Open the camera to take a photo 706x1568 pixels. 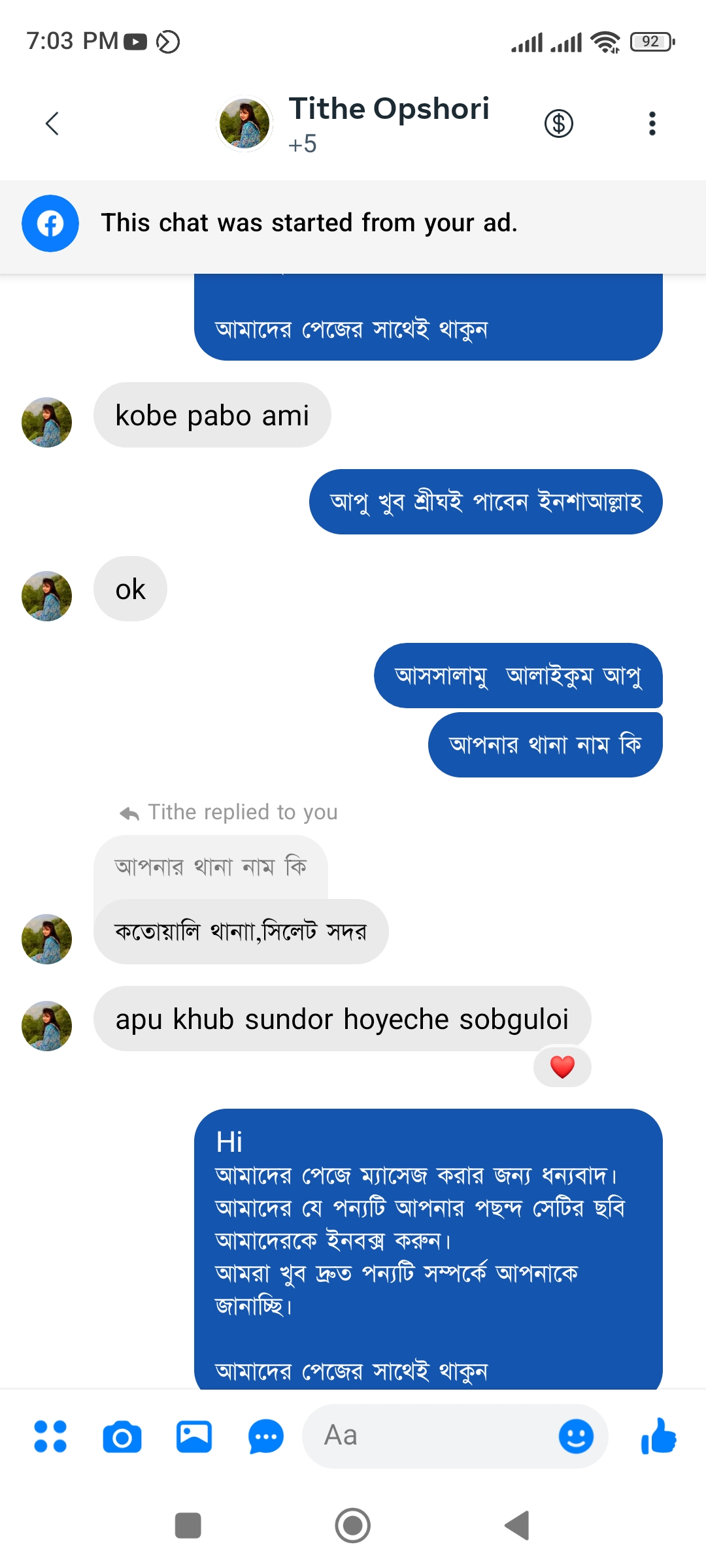pos(122,1436)
